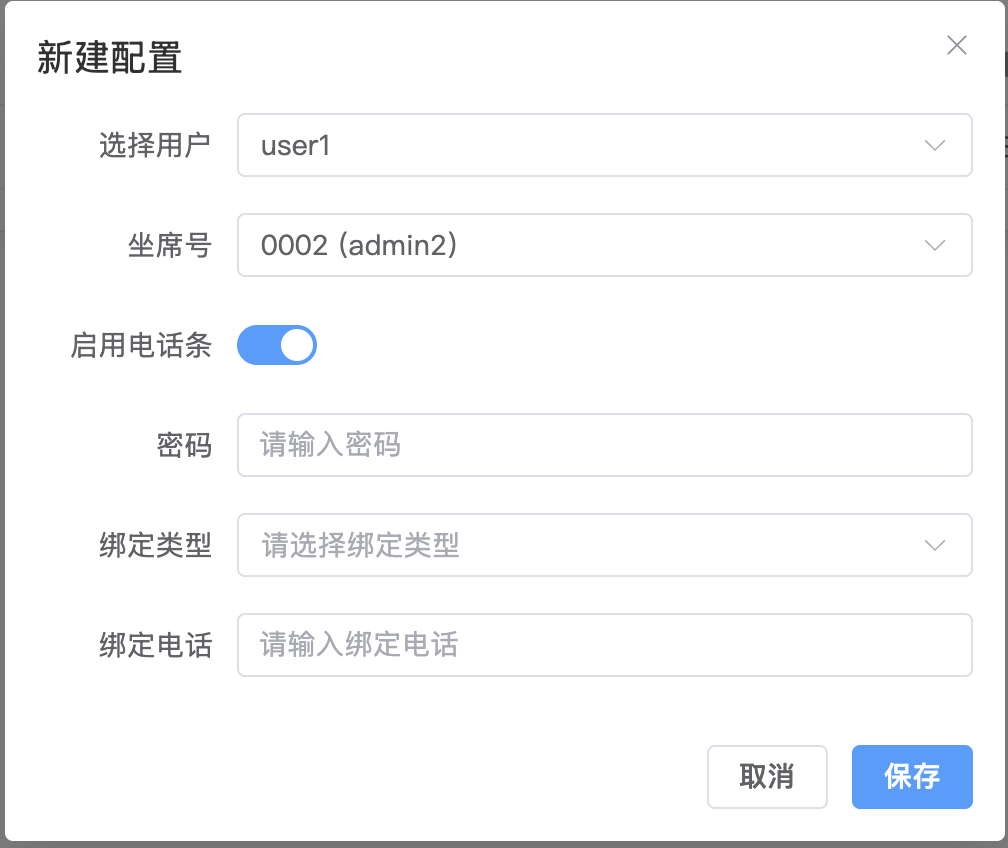Click the 绑定类型 field label
This screenshot has width=1008, height=848.
coord(155,546)
